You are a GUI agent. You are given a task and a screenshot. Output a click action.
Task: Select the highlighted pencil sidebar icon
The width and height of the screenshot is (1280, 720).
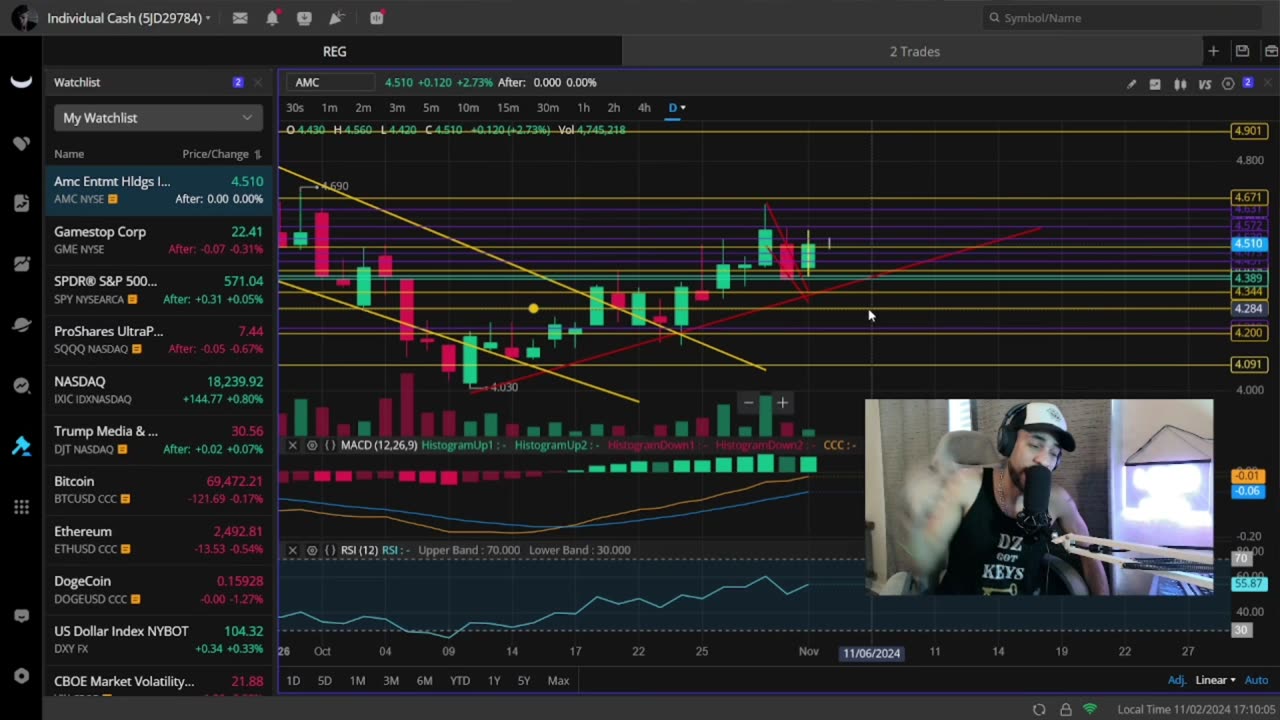(x=21, y=446)
